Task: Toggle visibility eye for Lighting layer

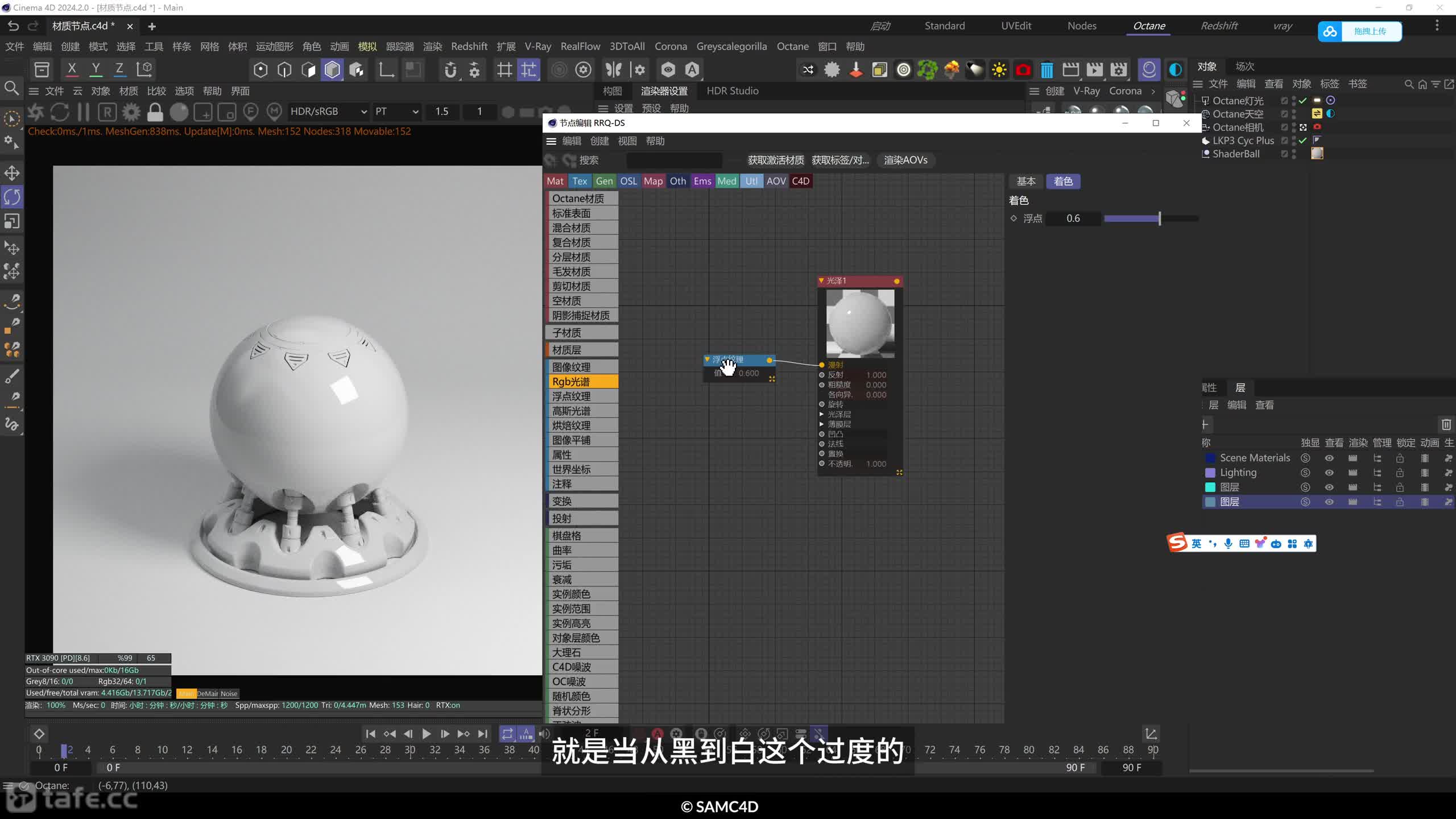Action: pos(1329,473)
